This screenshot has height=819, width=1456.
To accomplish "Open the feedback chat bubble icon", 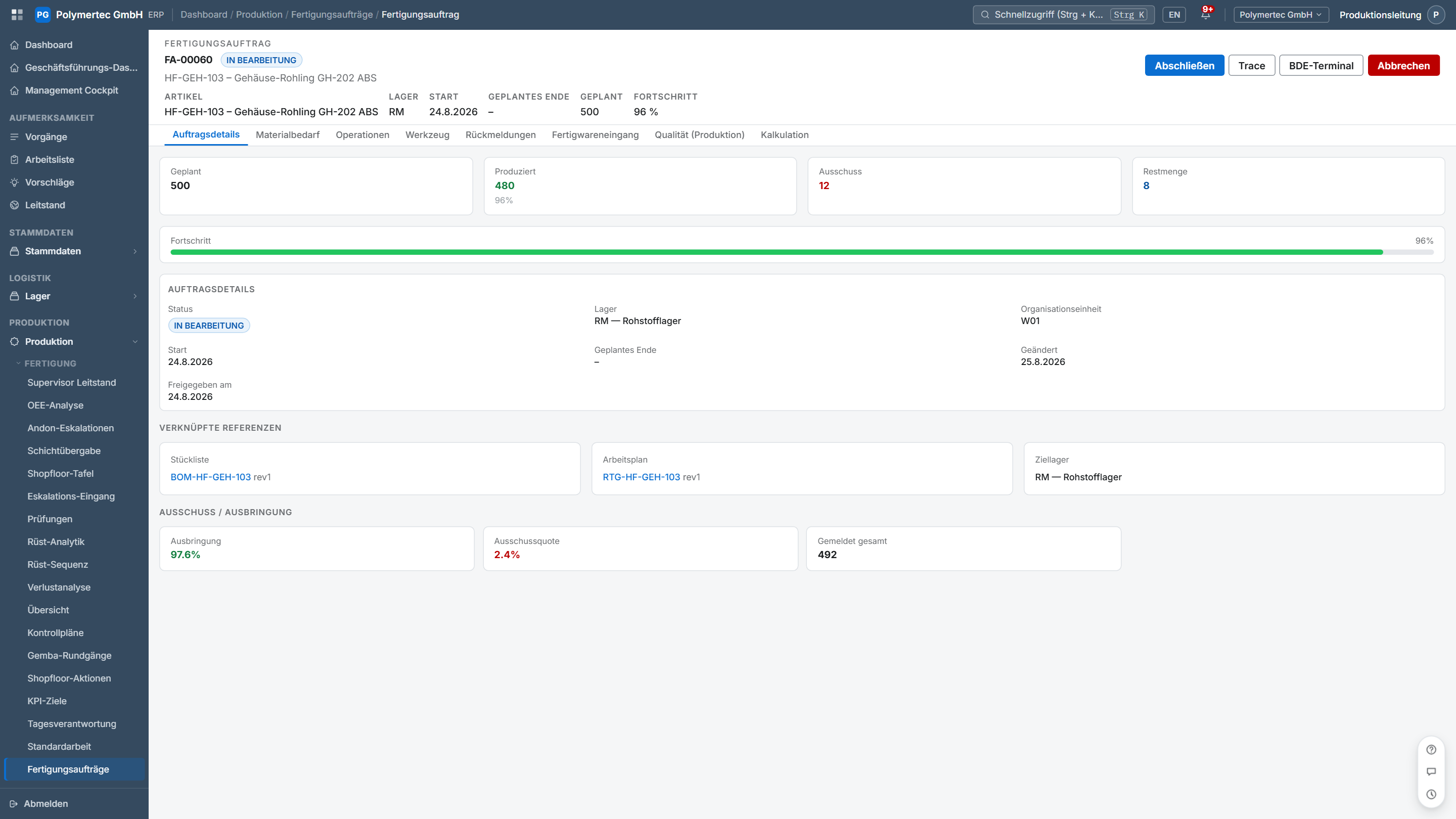I will coord(1431,771).
